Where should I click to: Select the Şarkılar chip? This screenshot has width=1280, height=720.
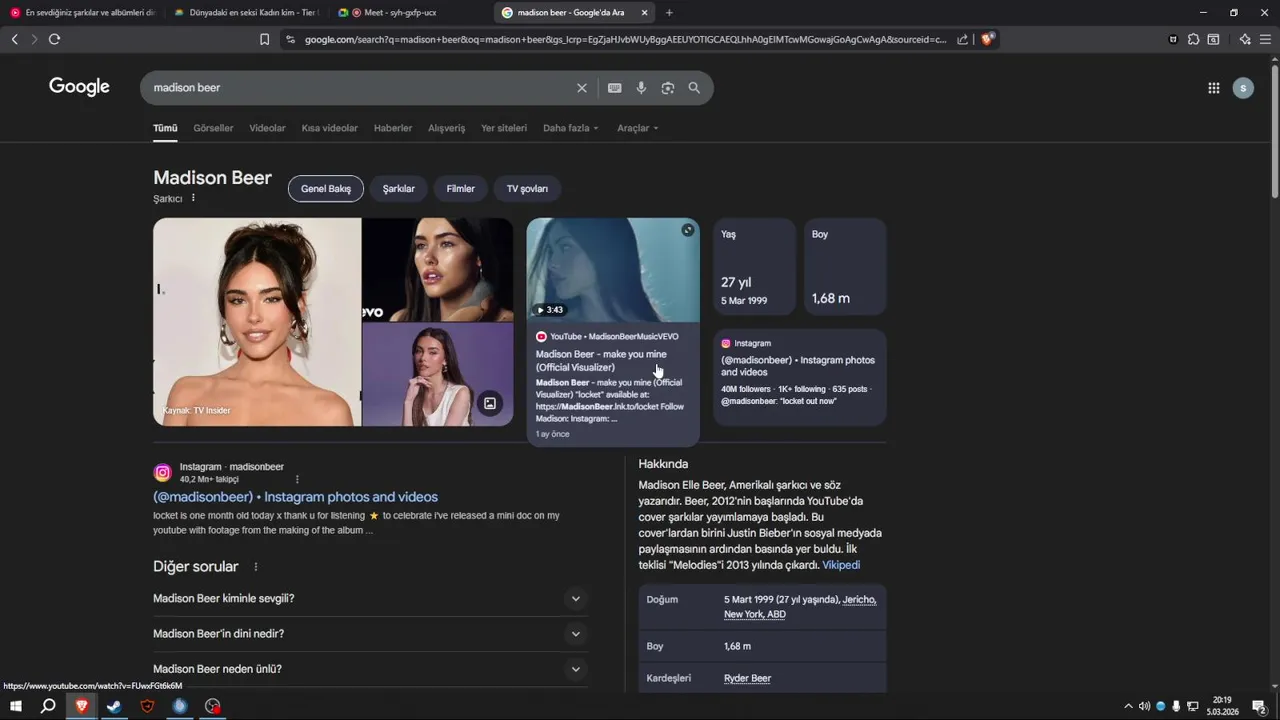399,188
